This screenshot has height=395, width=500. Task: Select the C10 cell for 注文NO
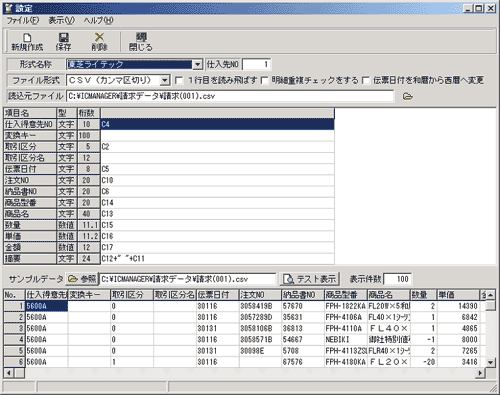(x=217, y=180)
